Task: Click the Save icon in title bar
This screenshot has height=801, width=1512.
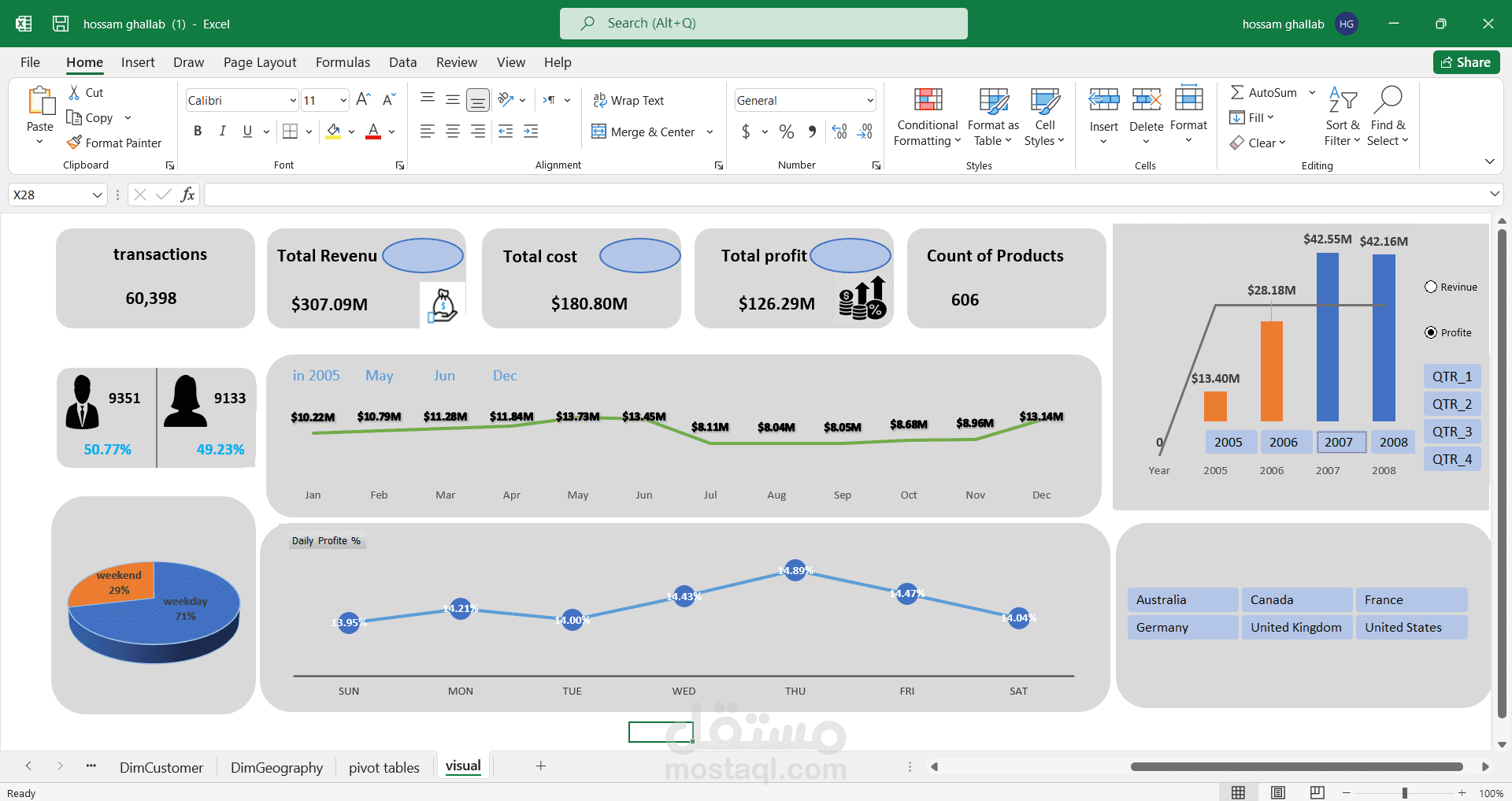Action: point(61,24)
